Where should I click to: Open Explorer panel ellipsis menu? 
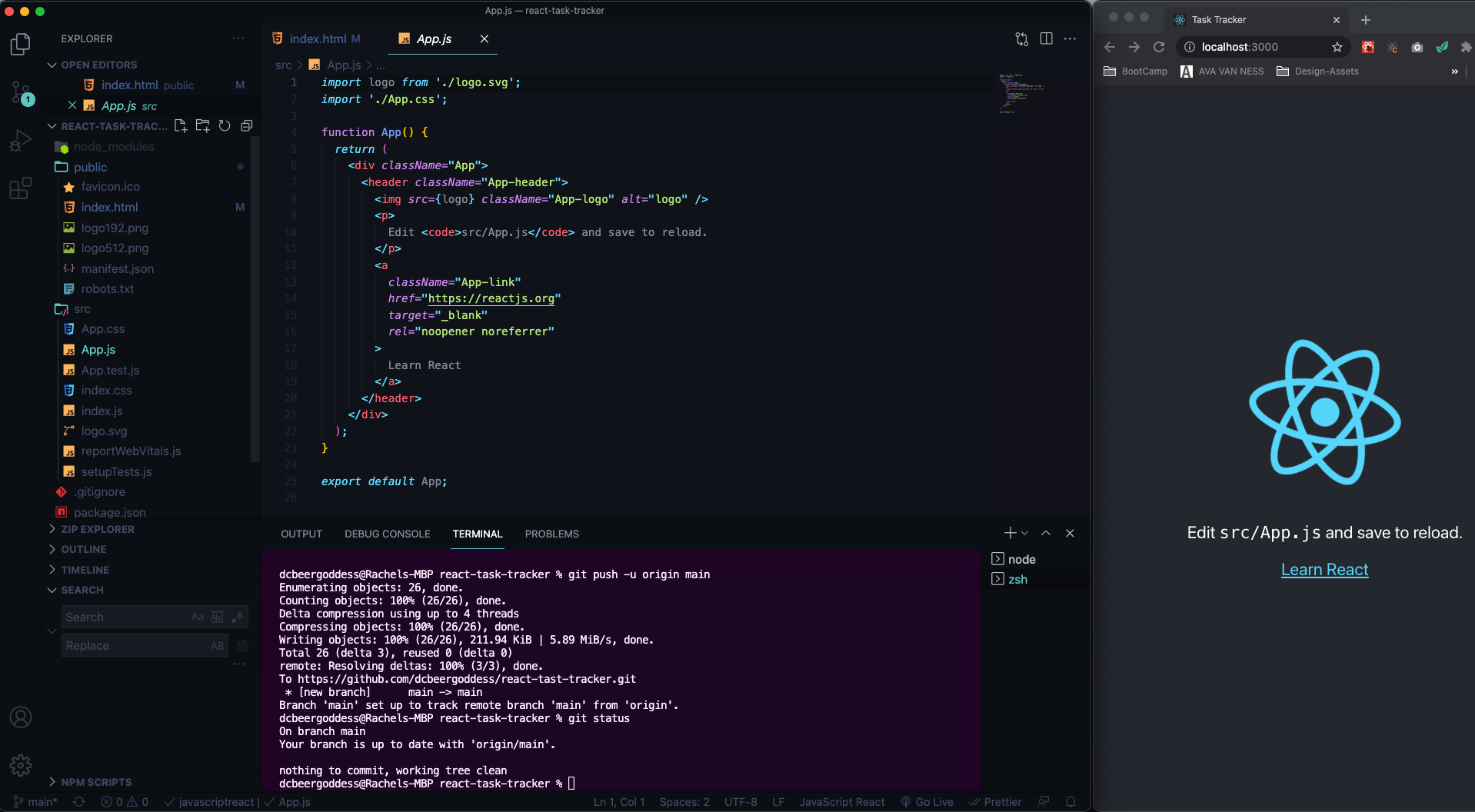pyautogui.click(x=238, y=38)
